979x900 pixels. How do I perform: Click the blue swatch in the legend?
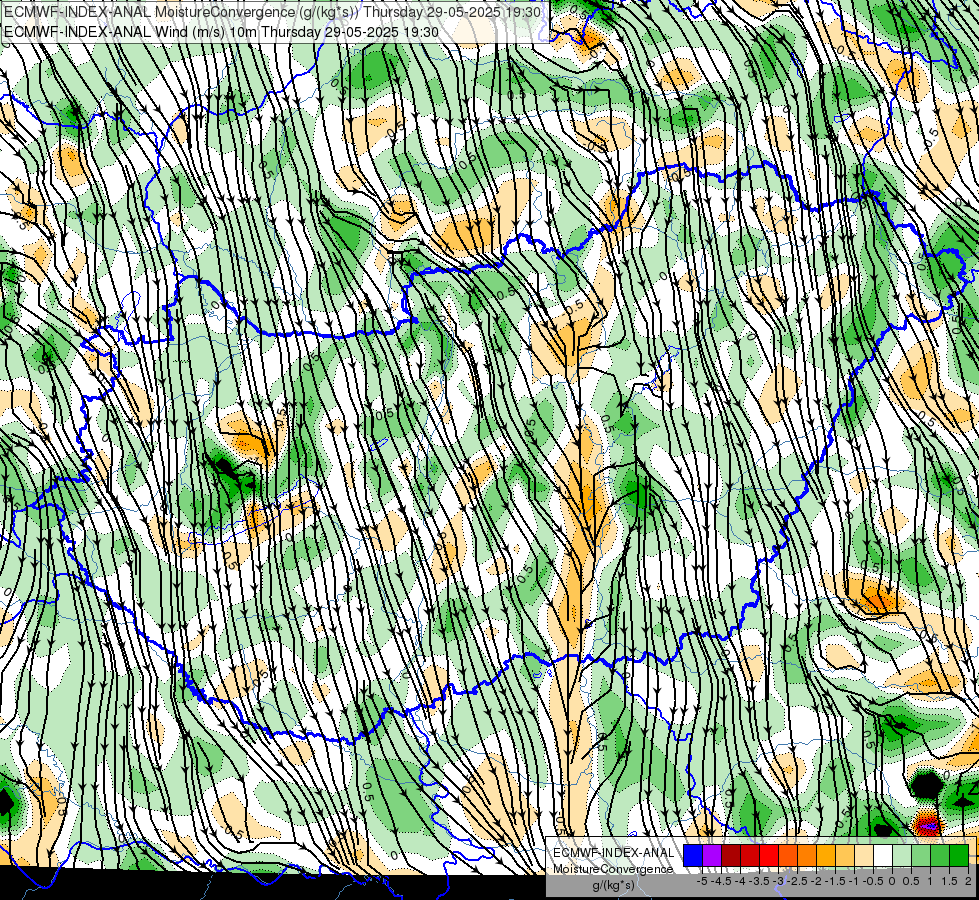tap(693, 856)
